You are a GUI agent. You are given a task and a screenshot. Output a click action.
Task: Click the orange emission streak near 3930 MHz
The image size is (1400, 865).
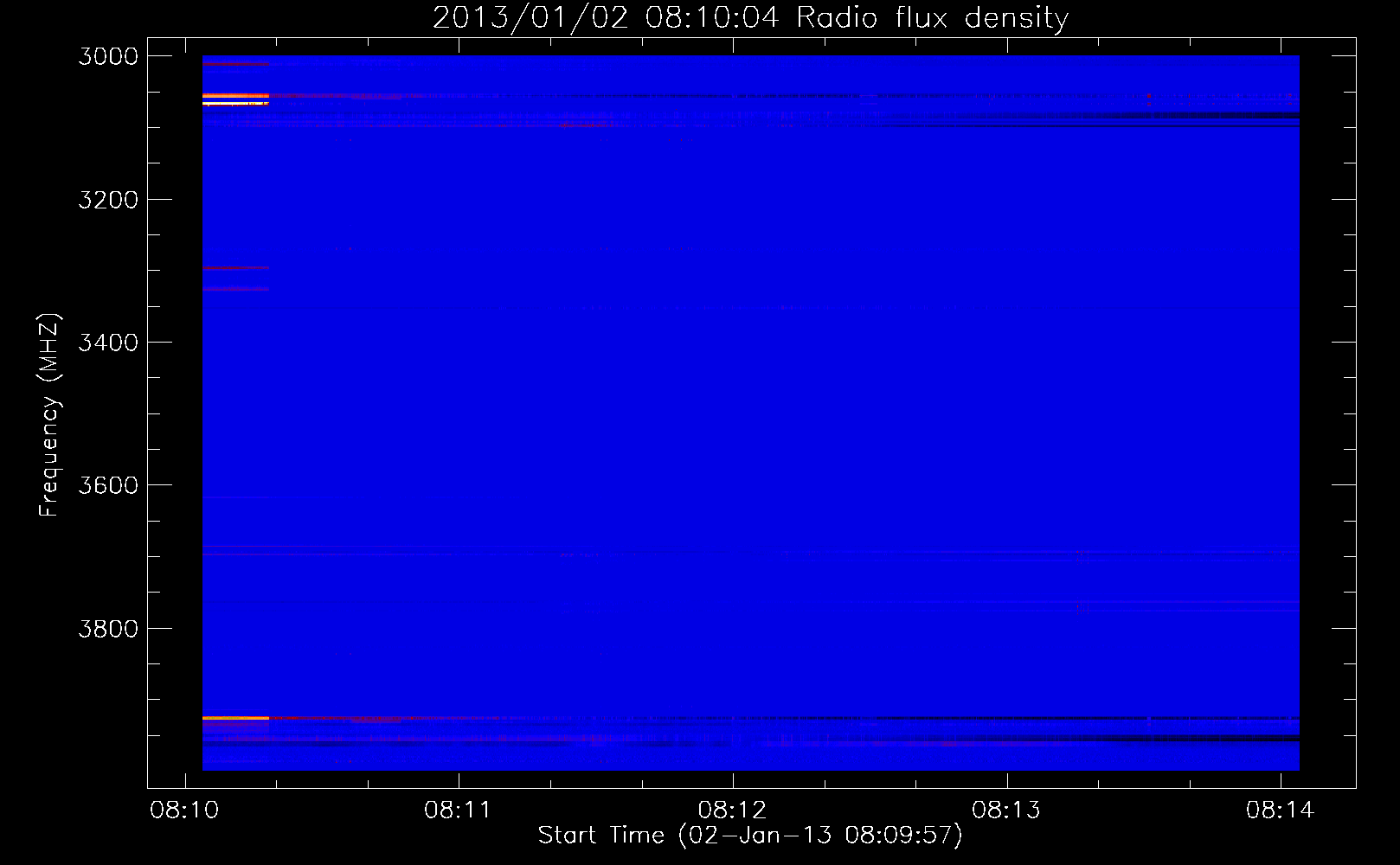point(235,718)
